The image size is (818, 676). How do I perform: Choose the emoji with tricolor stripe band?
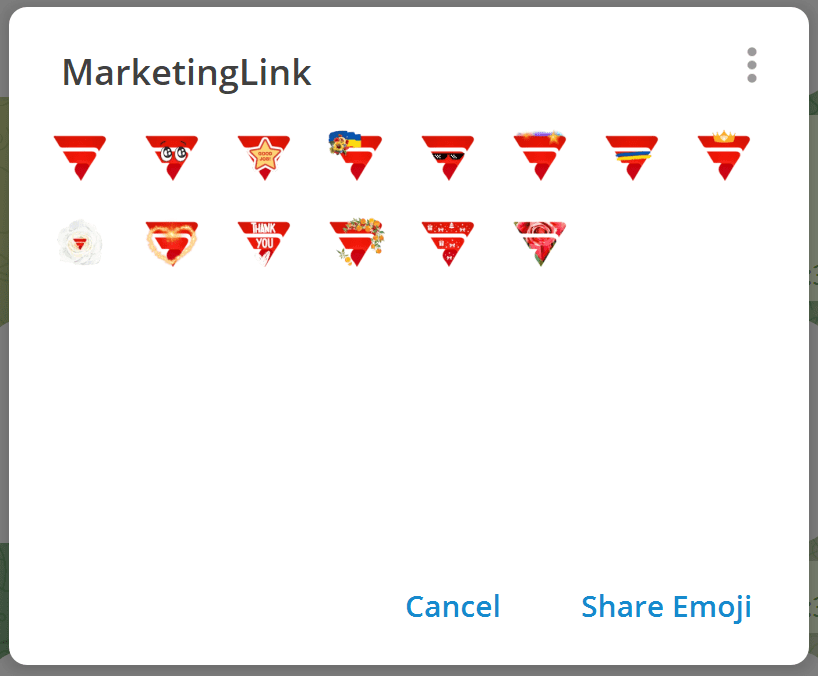pyautogui.click(x=631, y=157)
